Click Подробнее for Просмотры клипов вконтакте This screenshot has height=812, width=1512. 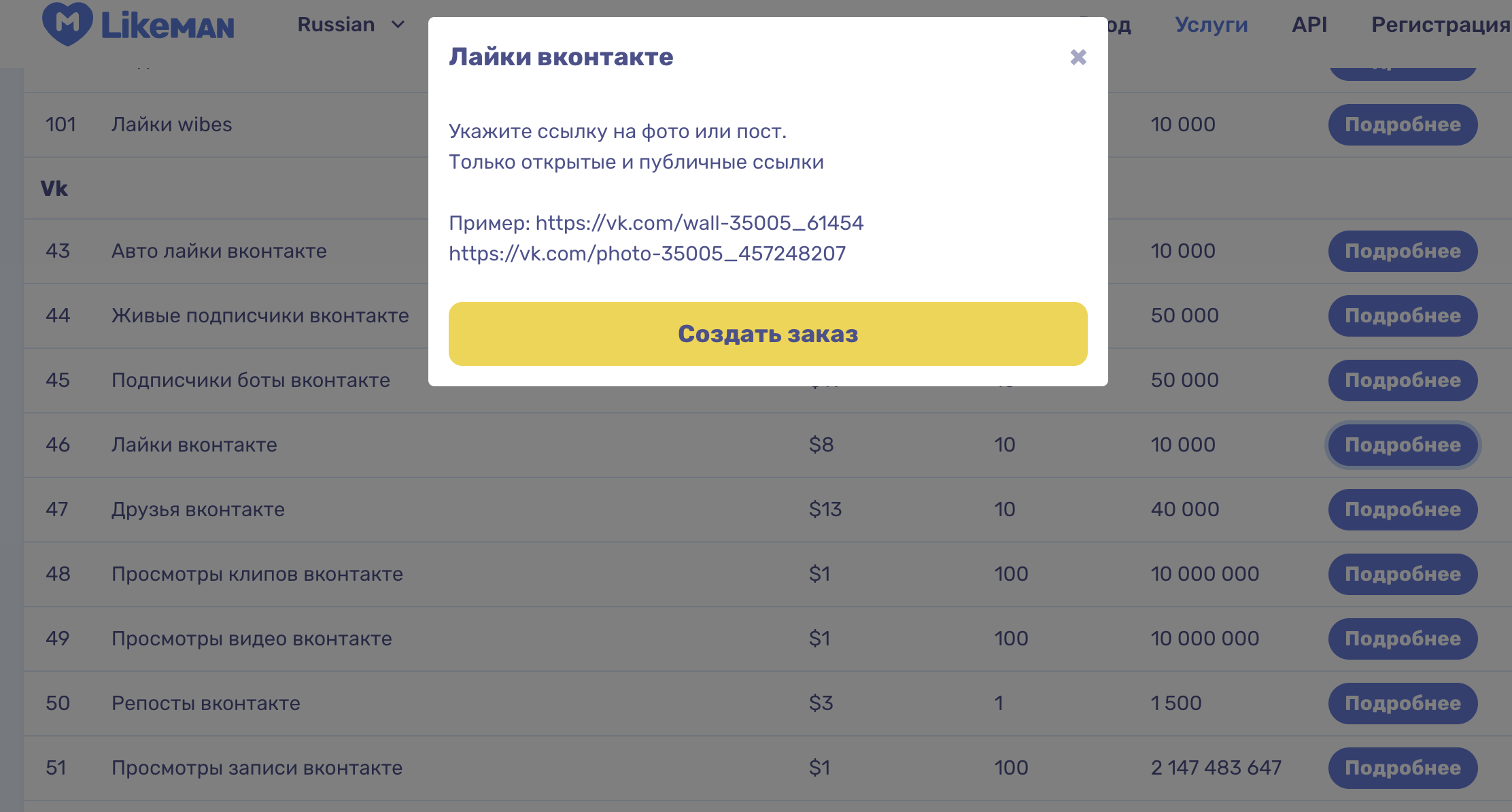tap(1403, 574)
